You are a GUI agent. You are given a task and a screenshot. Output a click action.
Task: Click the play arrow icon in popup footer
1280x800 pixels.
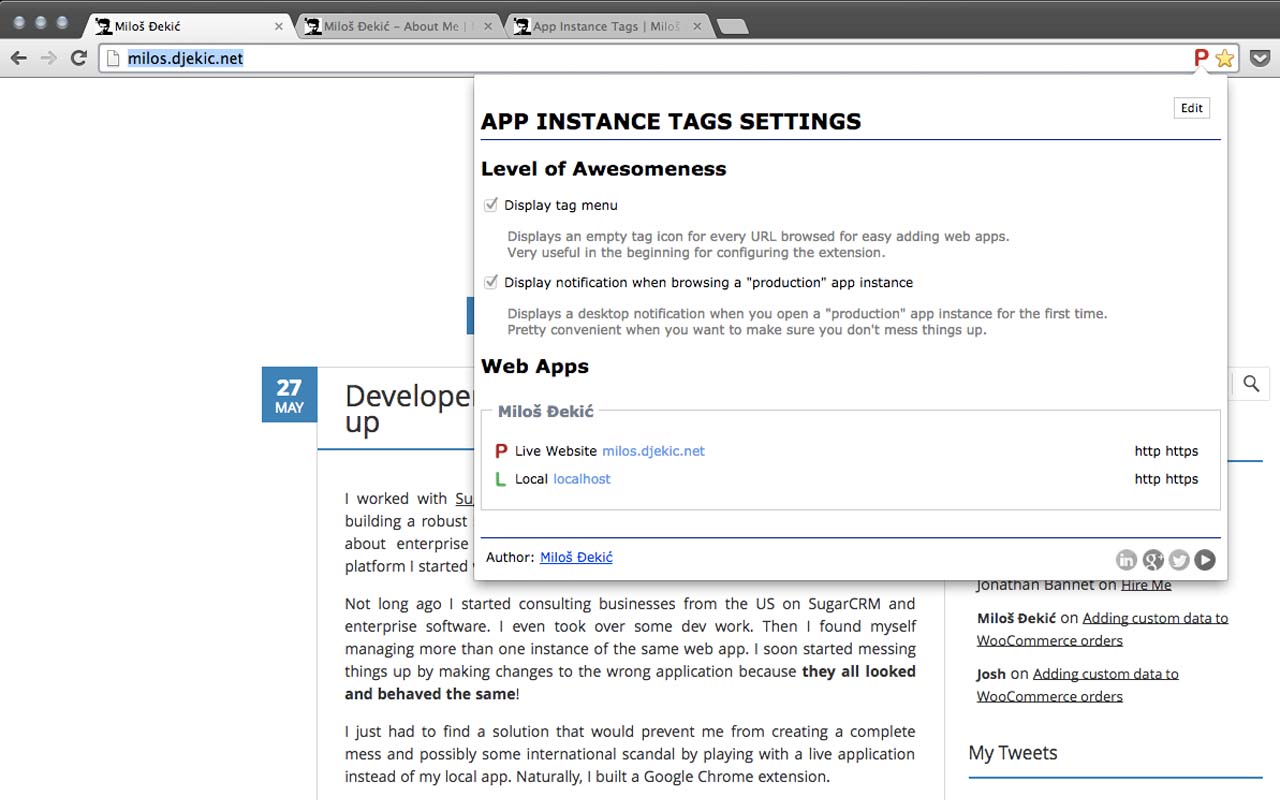(x=1205, y=560)
